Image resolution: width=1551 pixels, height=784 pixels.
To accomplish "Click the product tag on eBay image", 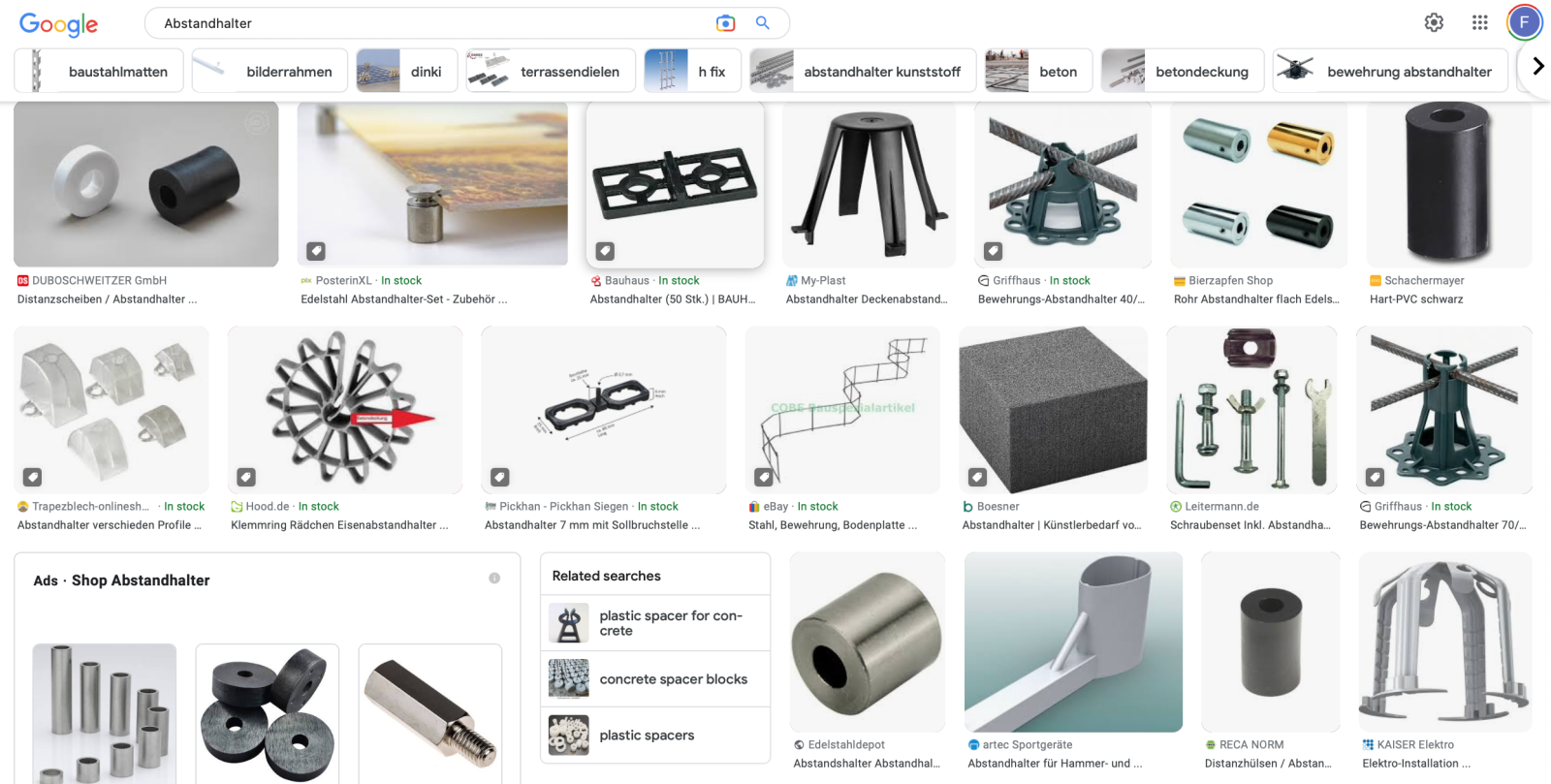I will pos(764,477).
